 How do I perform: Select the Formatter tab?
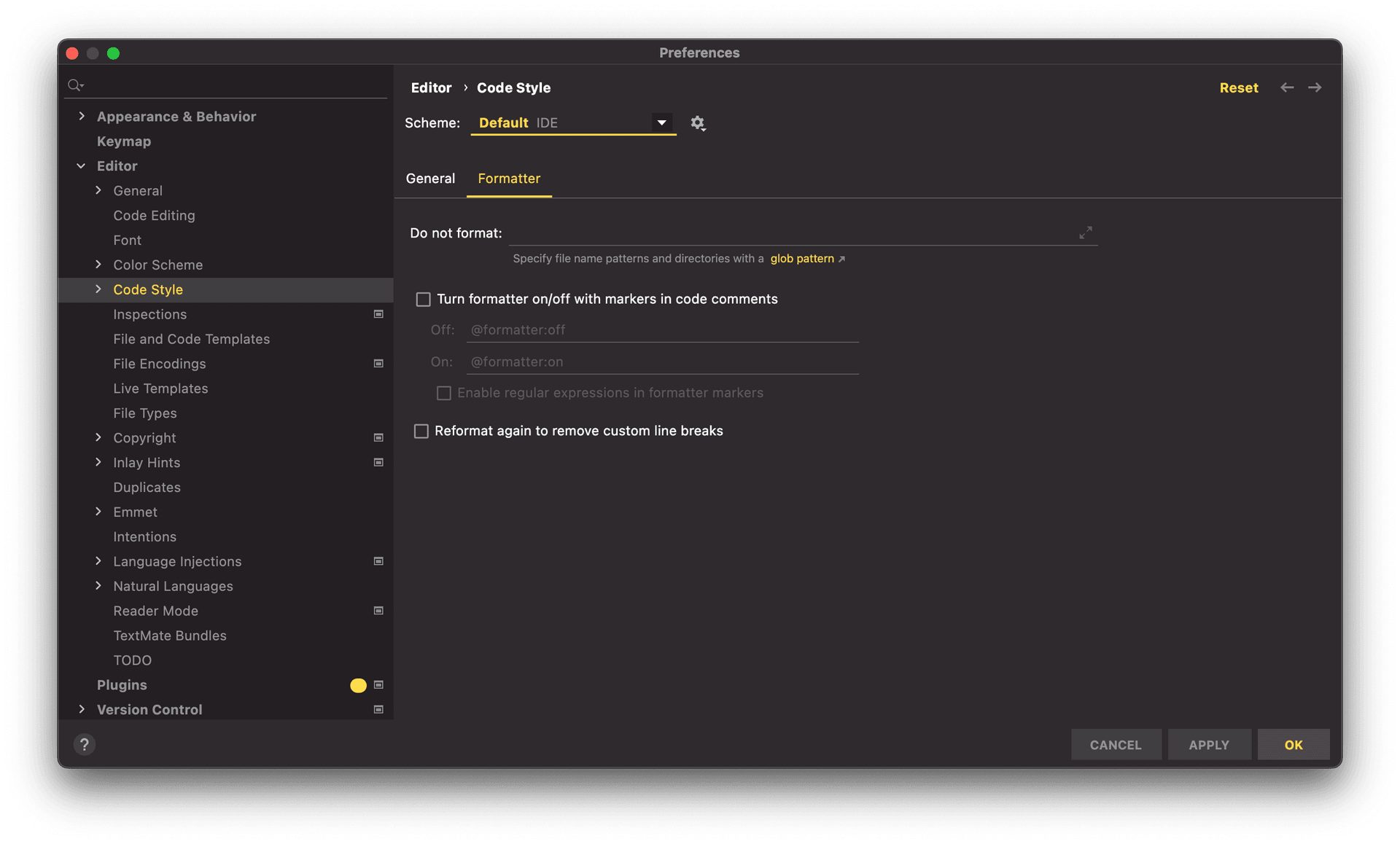509,179
